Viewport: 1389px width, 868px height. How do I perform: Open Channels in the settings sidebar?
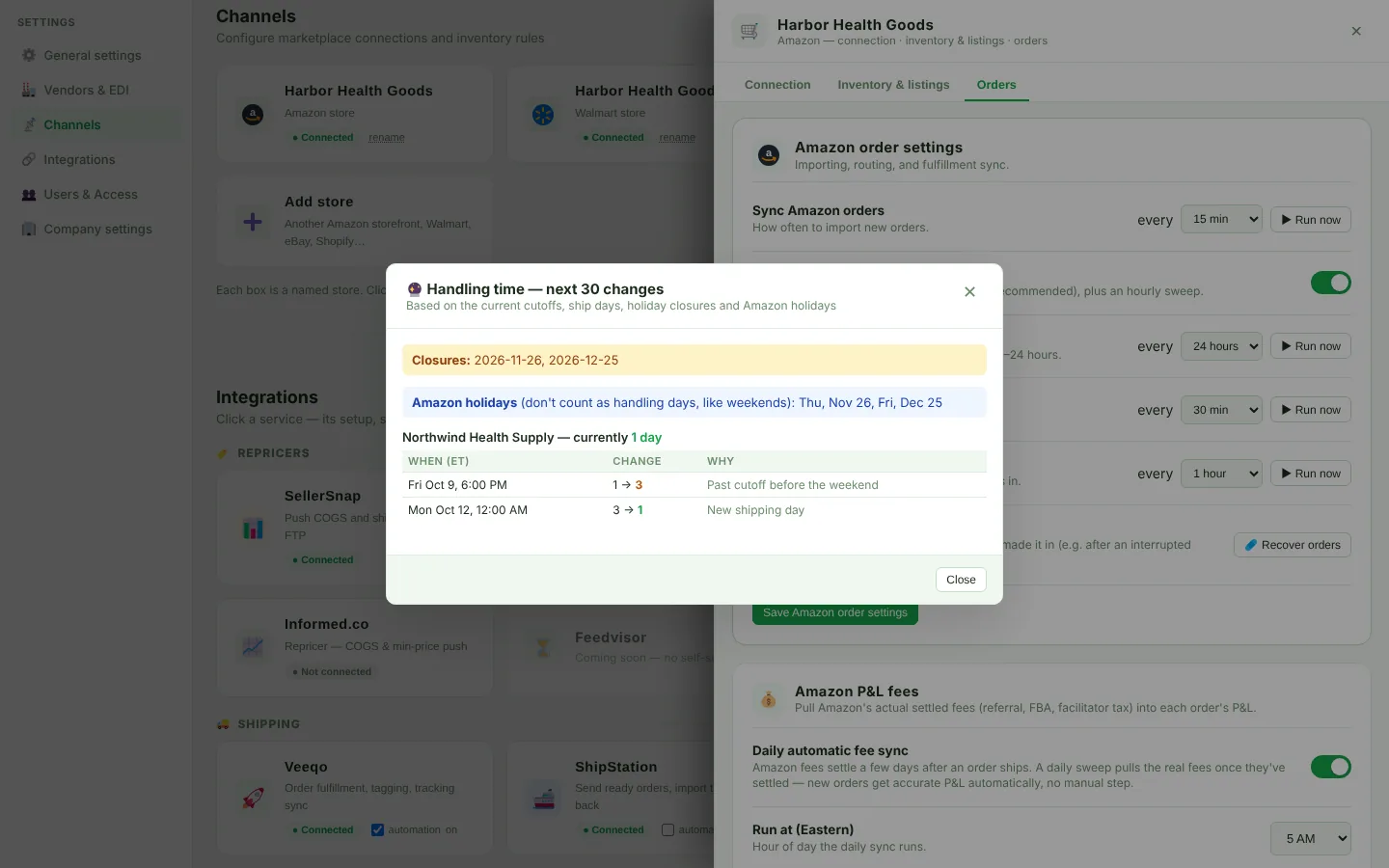point(96,124)
